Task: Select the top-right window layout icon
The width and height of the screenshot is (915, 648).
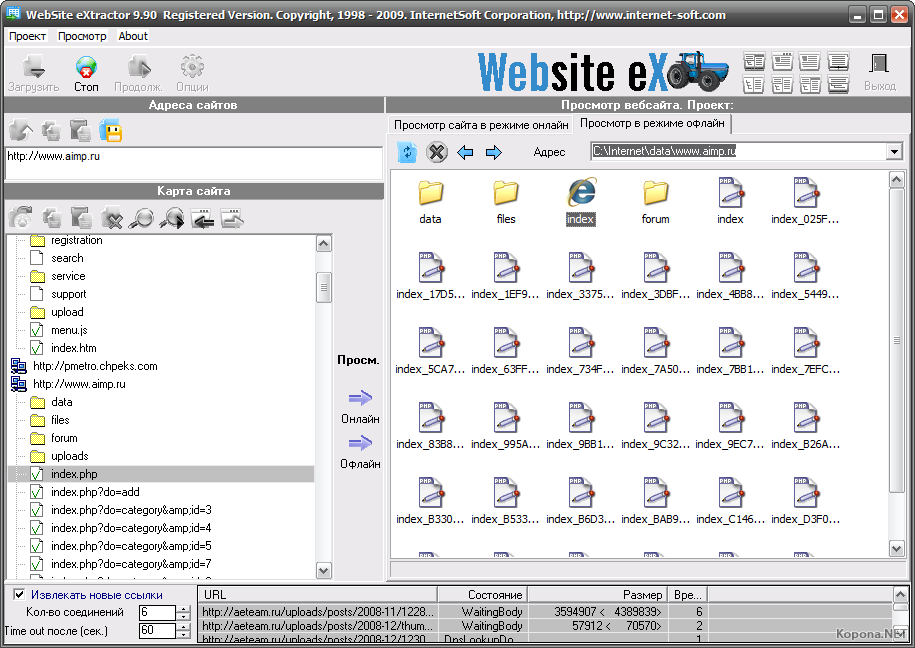Action: click(x=838, y=61)
